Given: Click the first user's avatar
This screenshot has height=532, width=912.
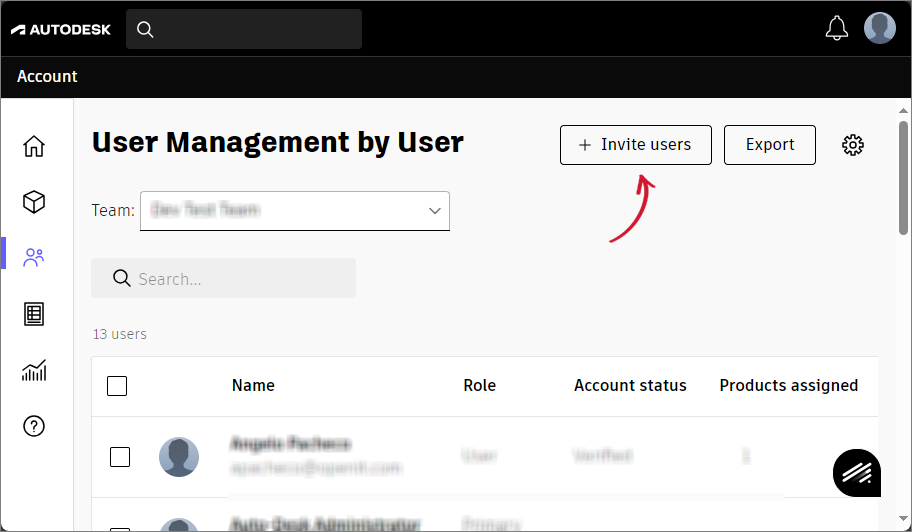Looking at the screenshot, I should [x=179, y=457].
